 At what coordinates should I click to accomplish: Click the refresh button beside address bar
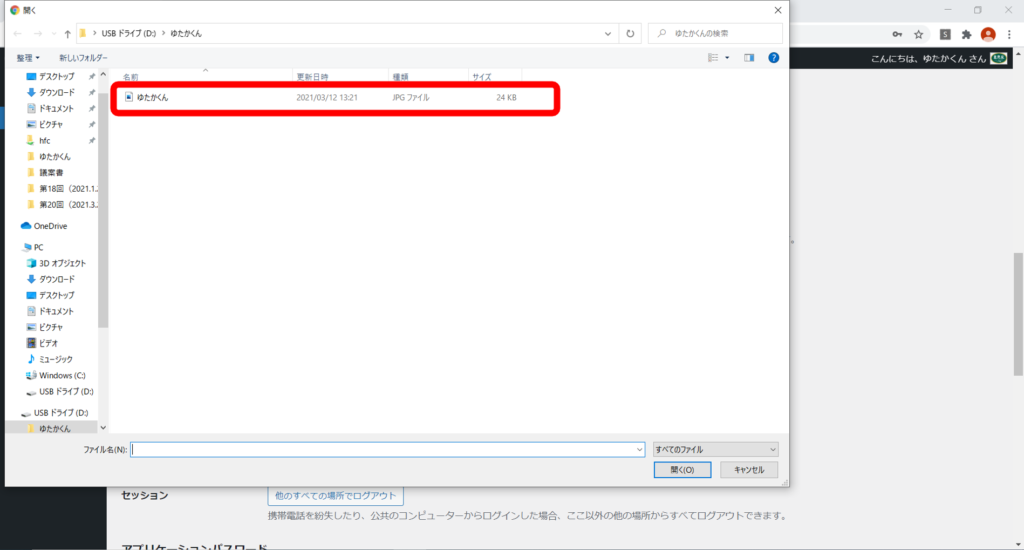coord(631,33)
